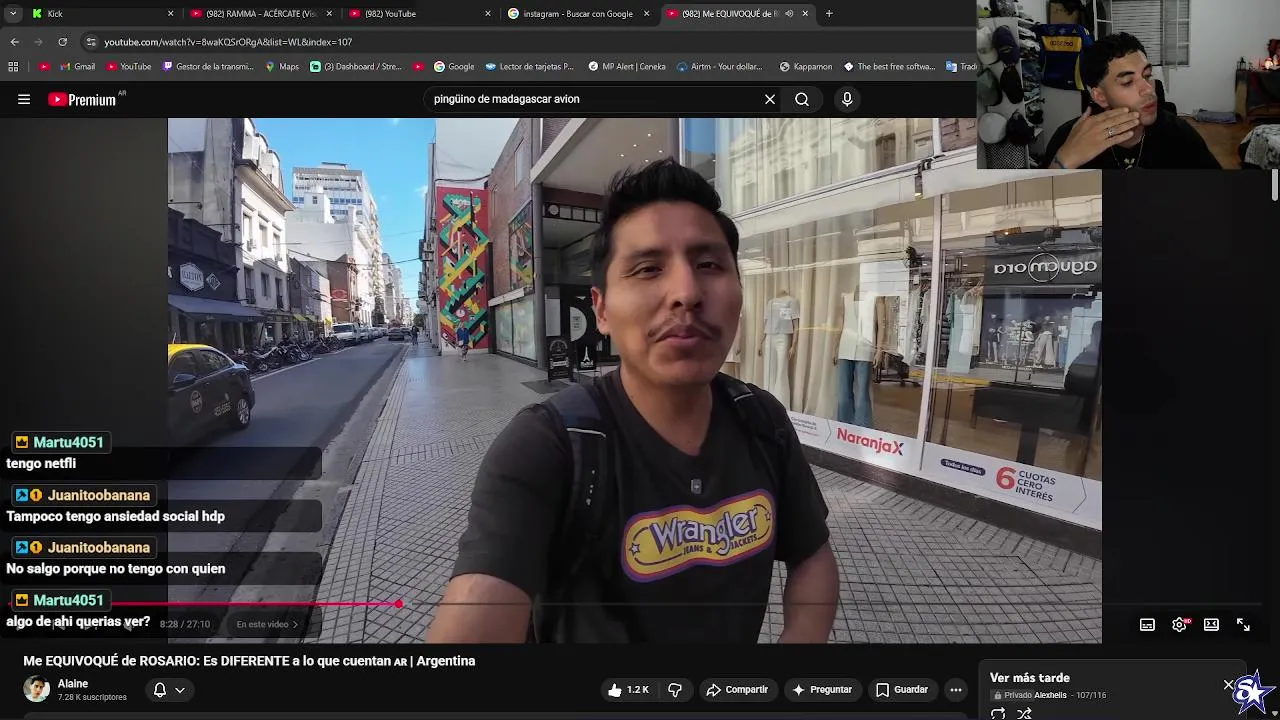The height and width of the screenshot is (720, 1280).
Task: Toggle fullscreen mode in player
Action: 1244,624
